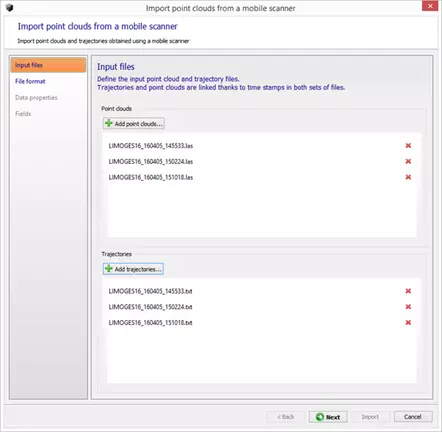The height and width of the screenshot is (432, 442).
Task: Remove LIMOGES16_160405_151018.las point cloud file
Action: click(408, 177)
